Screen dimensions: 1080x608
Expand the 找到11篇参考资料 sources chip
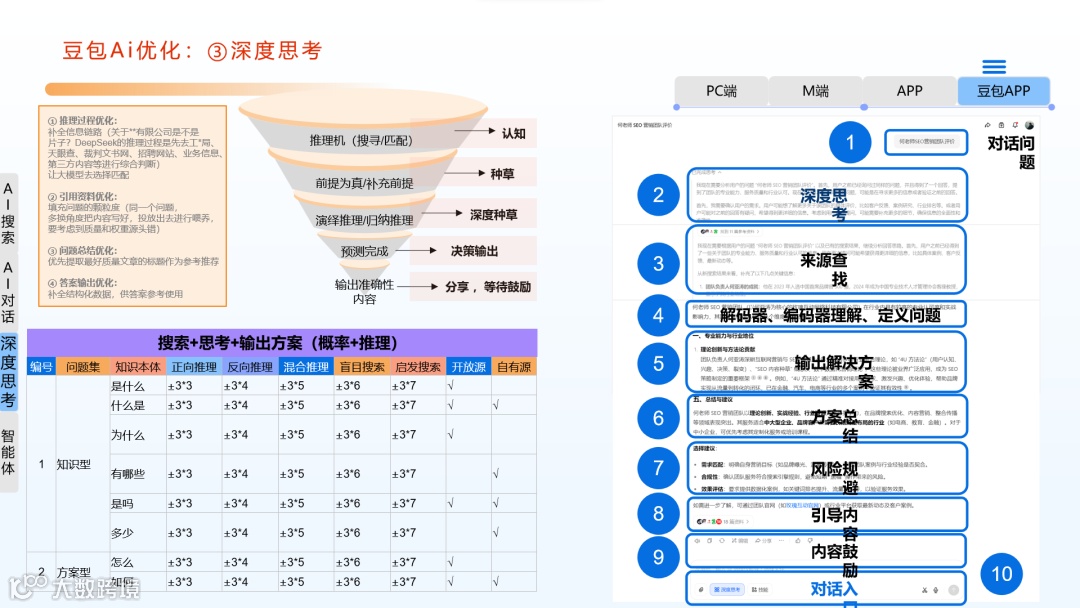coord(730,231)
